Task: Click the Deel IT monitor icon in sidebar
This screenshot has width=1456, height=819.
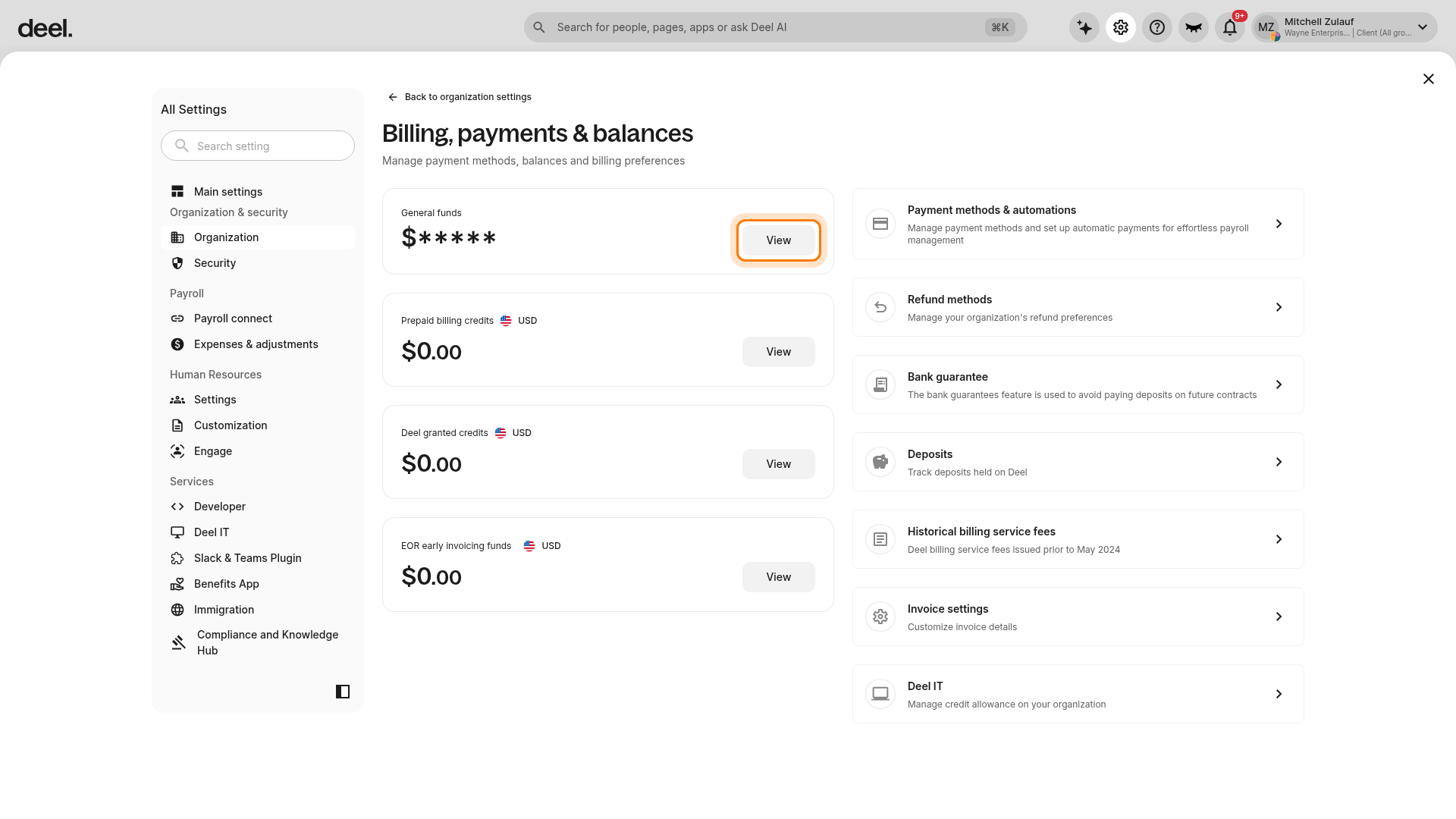Action: [x=177, y=532]
